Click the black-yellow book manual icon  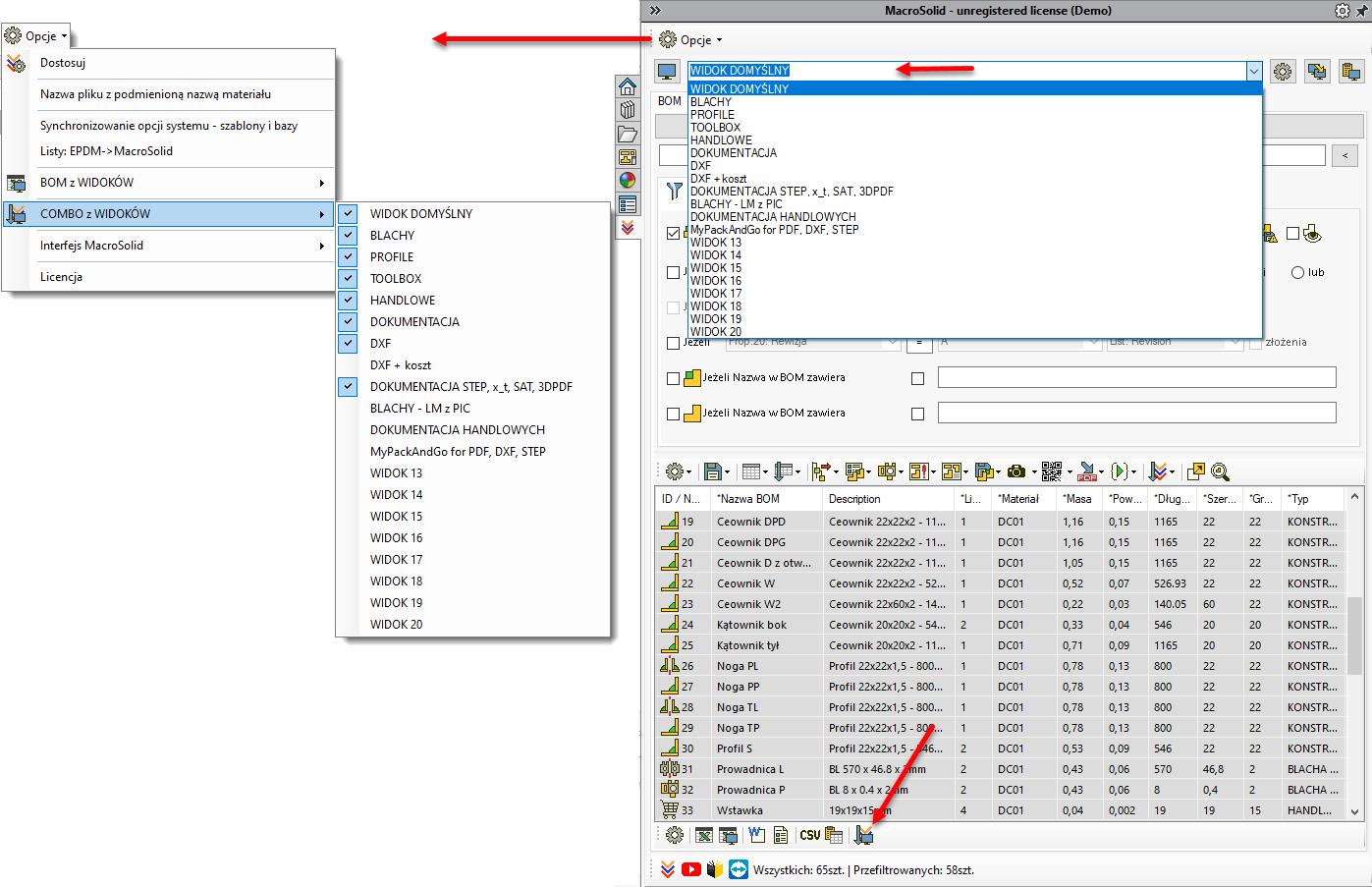click(715, 869)
